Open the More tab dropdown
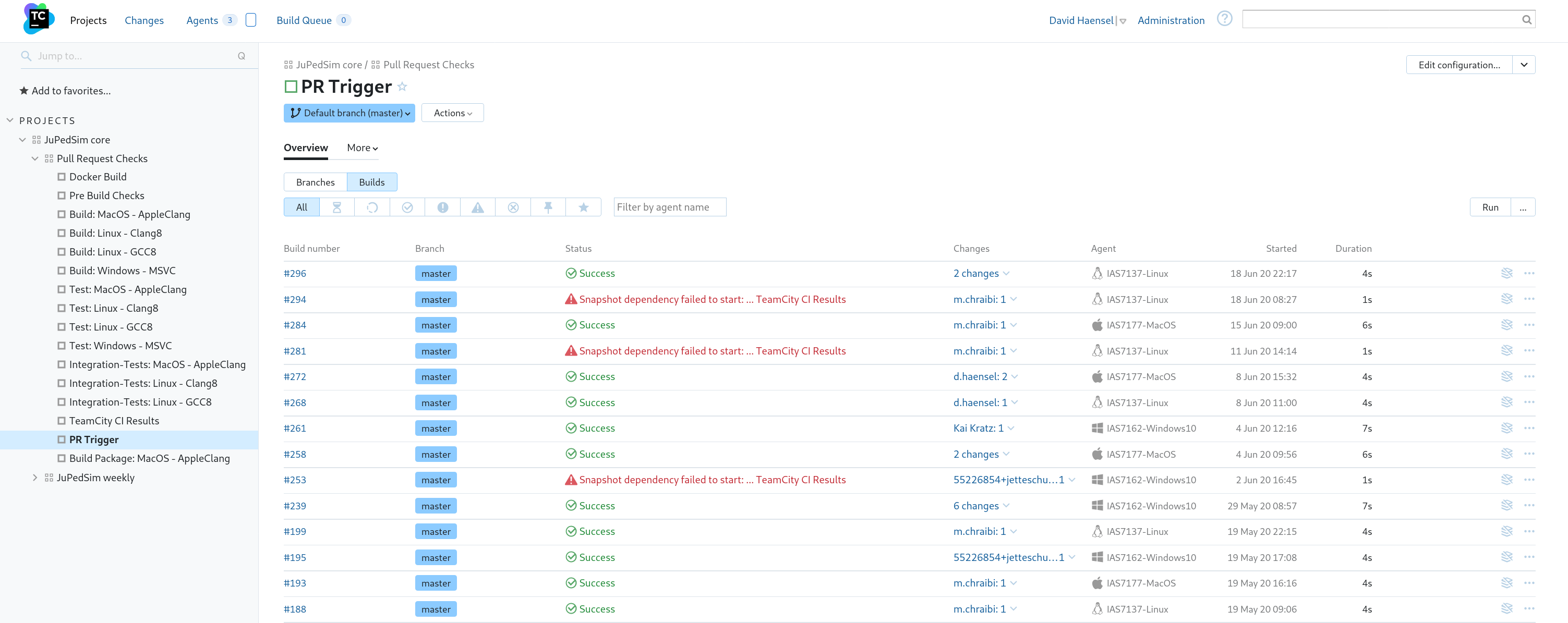This screenshot has height=623, width=1568. click(362, 148)
